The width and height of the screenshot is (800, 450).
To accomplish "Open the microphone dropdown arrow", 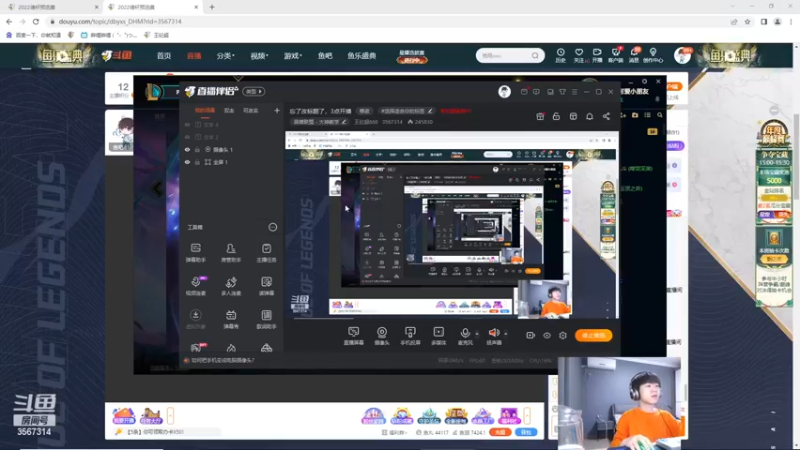I will [477, 334].
